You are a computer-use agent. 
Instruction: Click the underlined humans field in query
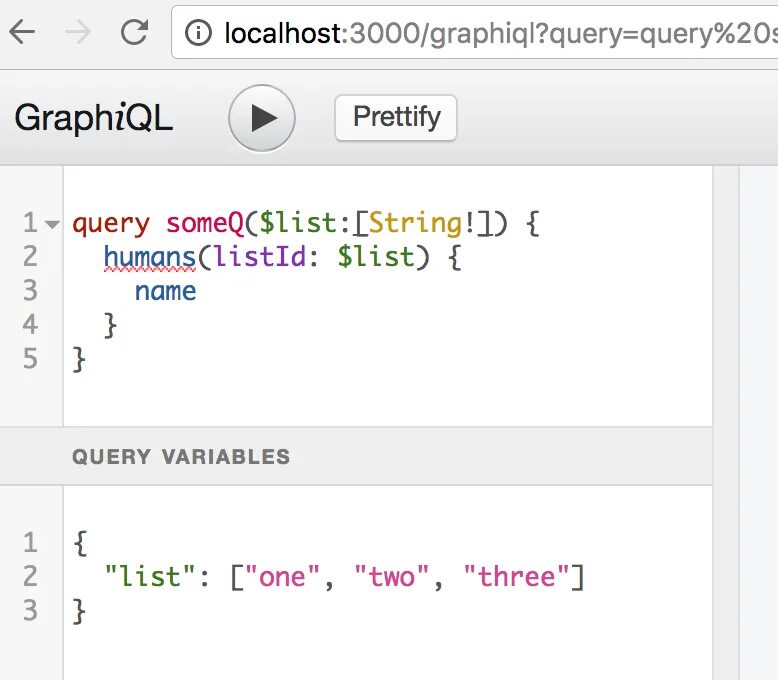pos(150,258)
